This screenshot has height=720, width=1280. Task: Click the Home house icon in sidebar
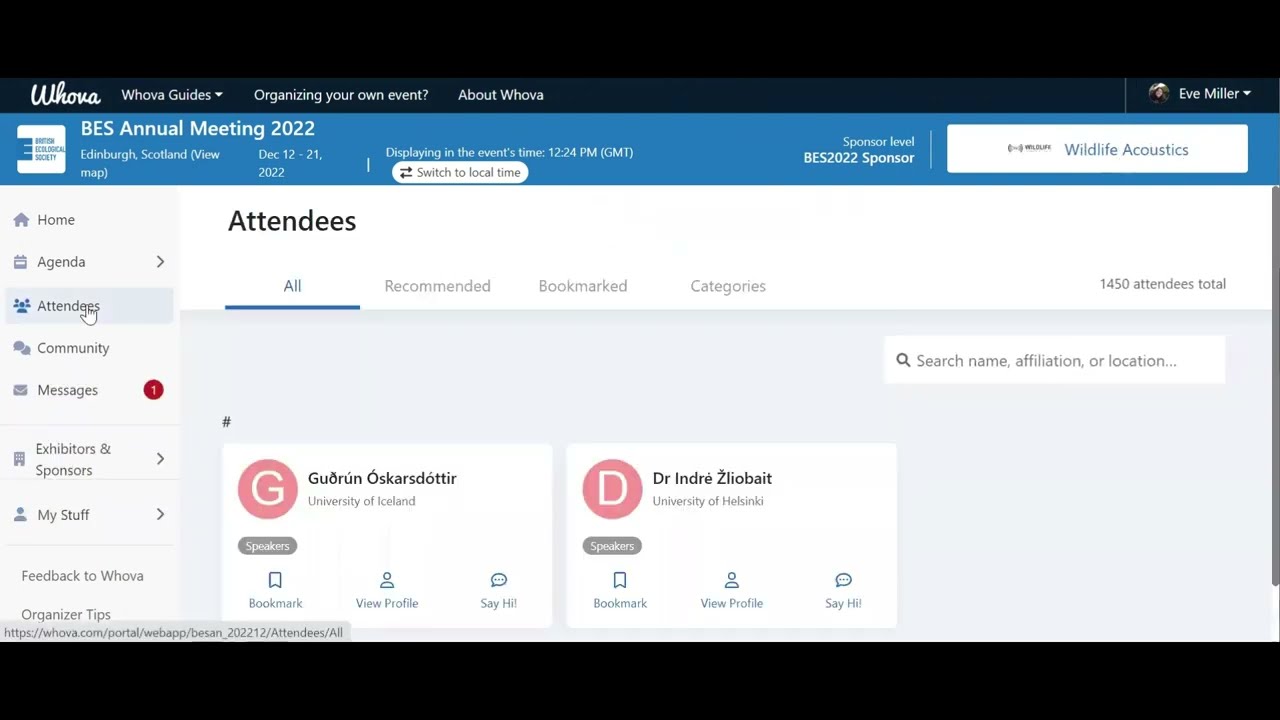21,220
